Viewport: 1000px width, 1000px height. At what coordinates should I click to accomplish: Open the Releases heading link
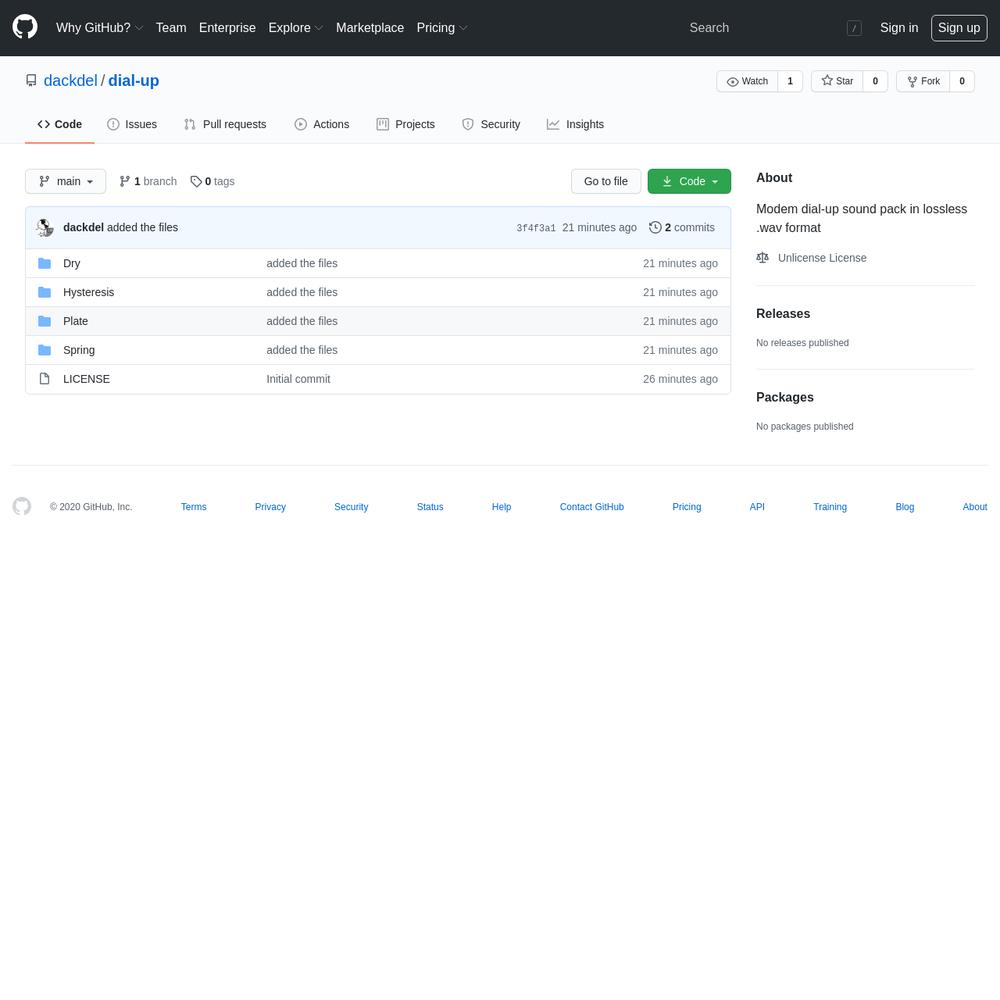click(x=783, y=314)
